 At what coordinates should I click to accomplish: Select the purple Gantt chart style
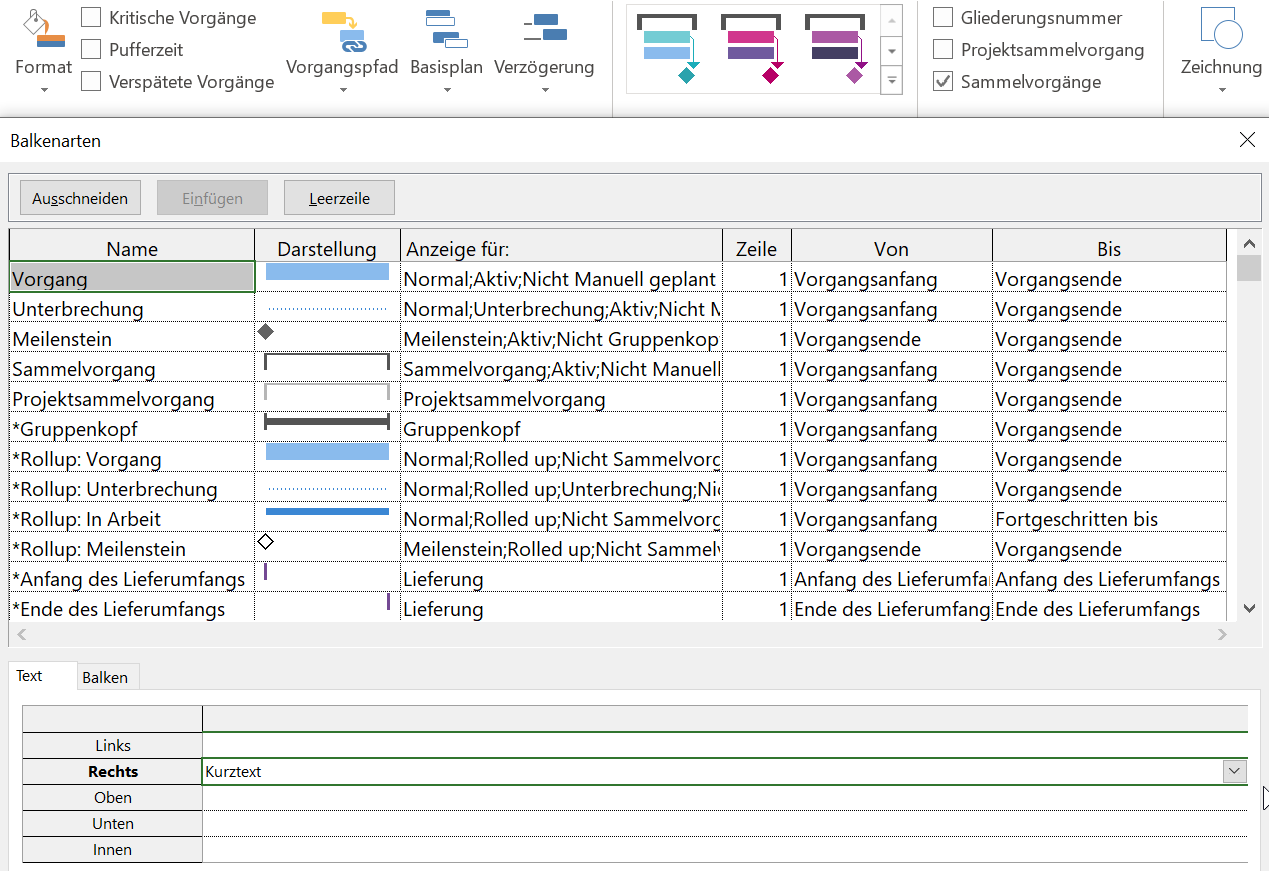835,49
